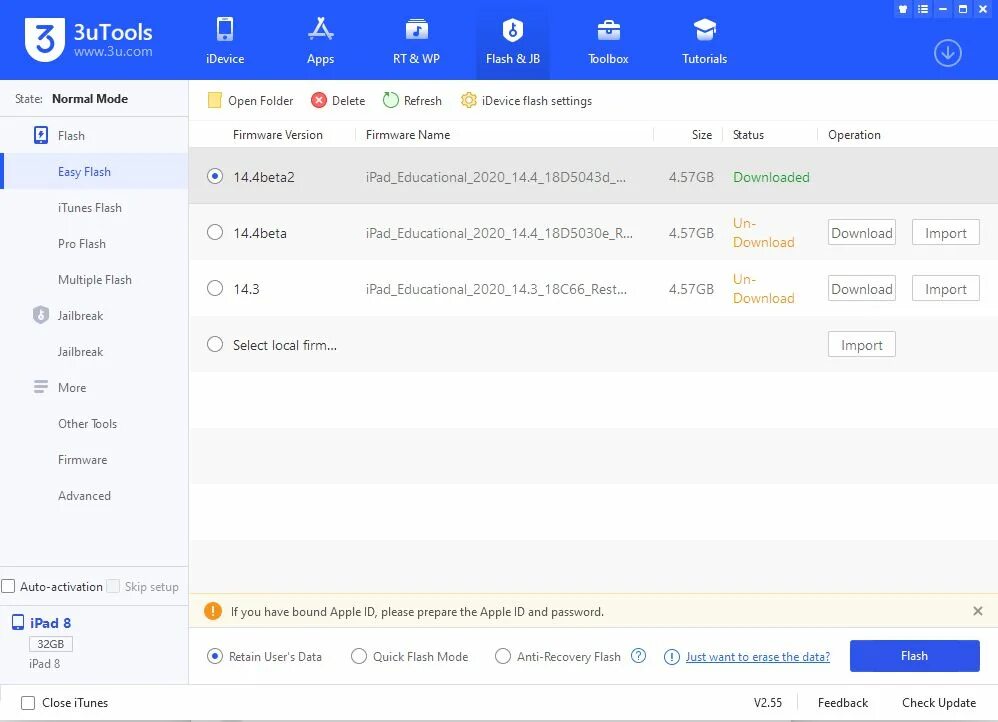Click the More list icon in sidebar
The image size is (998, 722).
(41, 387)
